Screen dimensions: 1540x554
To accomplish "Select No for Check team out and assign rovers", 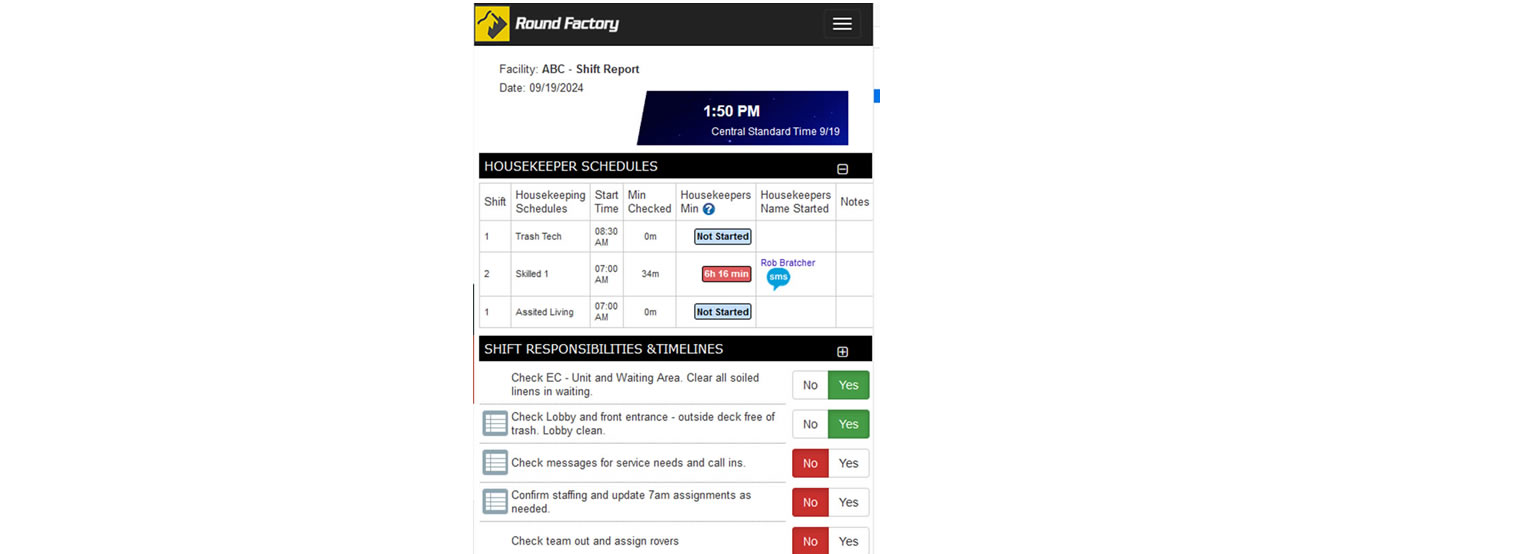I will (810, 541).
